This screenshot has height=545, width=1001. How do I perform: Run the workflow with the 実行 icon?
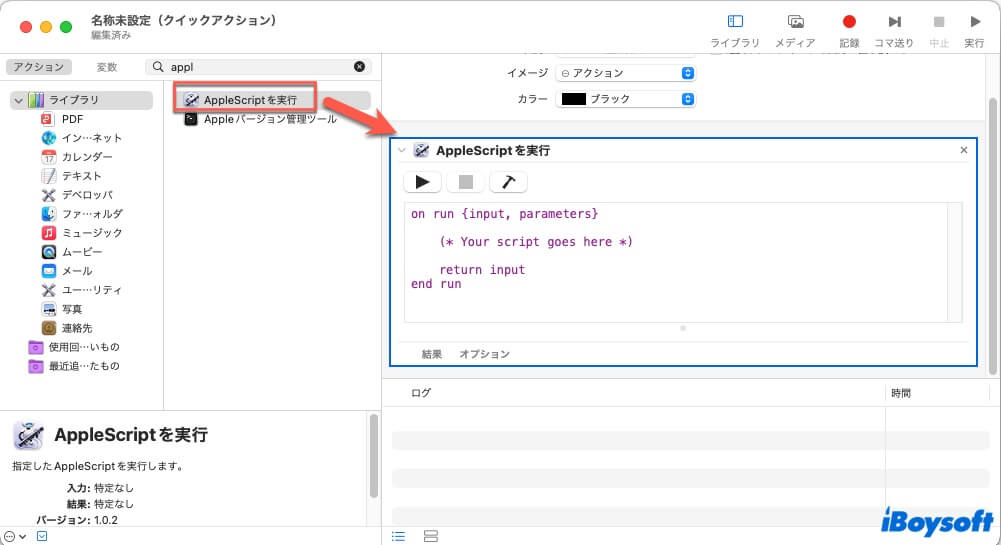point(974,22)
